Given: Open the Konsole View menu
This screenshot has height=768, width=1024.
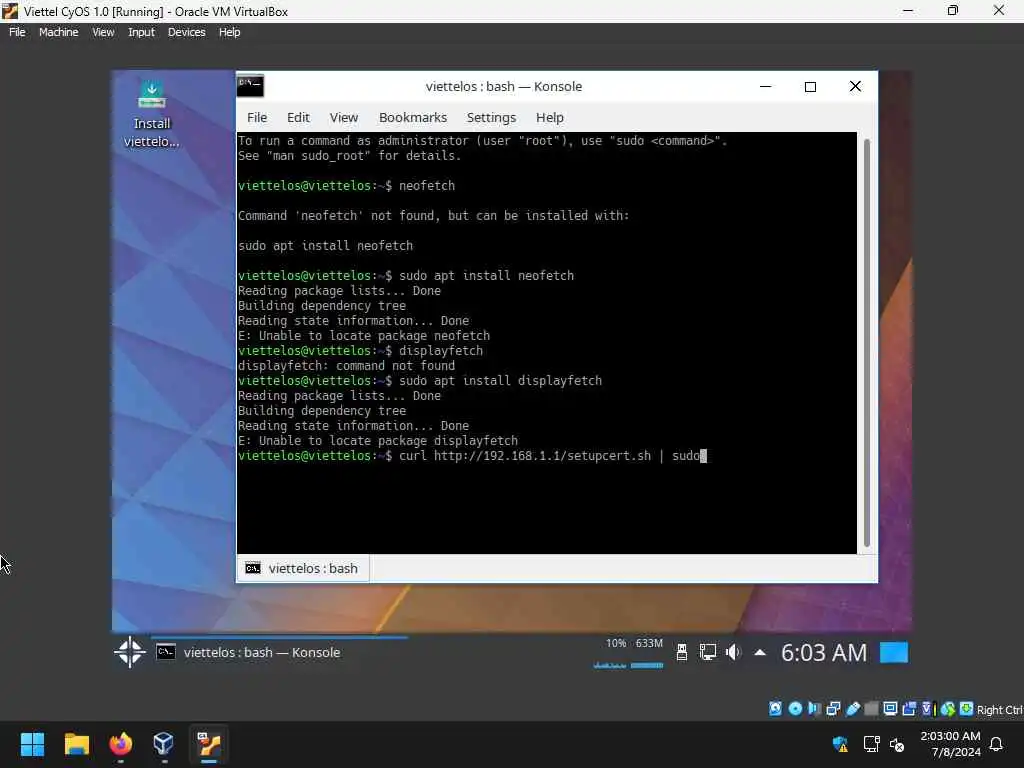Looking at the screenshot, I should [344, 118].
